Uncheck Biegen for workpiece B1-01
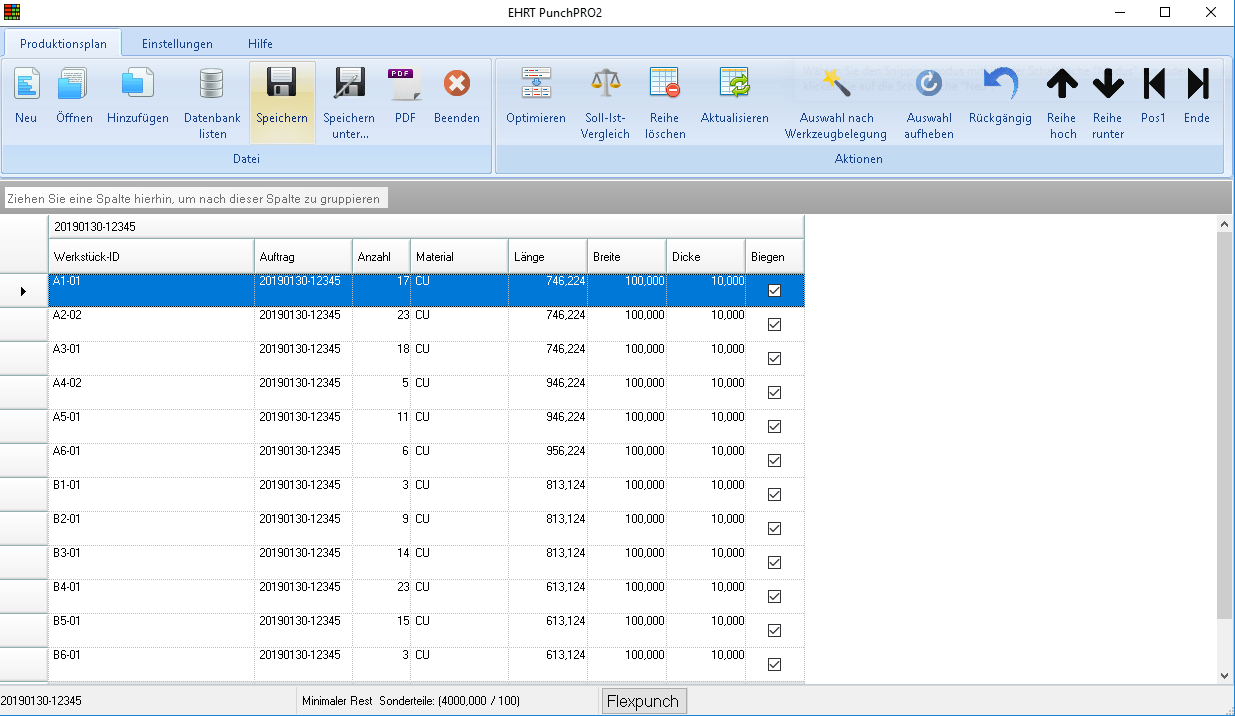The image size is (1235, 716). click(x=774, y=495)
